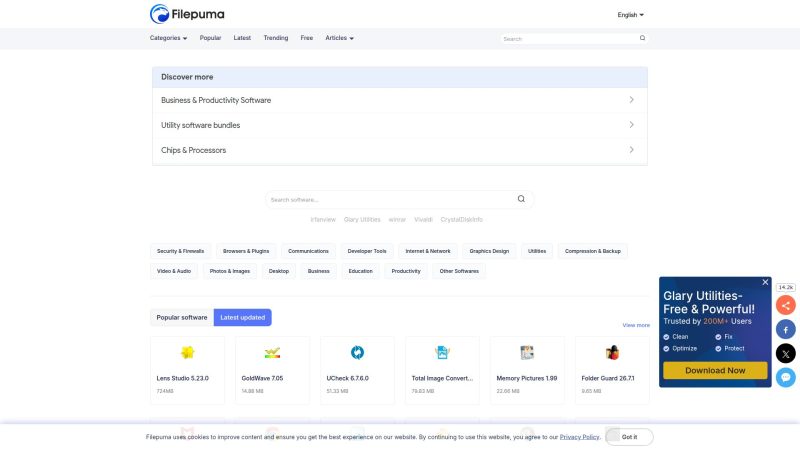The width and height of the screenshot is (800, 450).
Task: Click the 14.2k share count badge
Action: (x=786, y=287)
